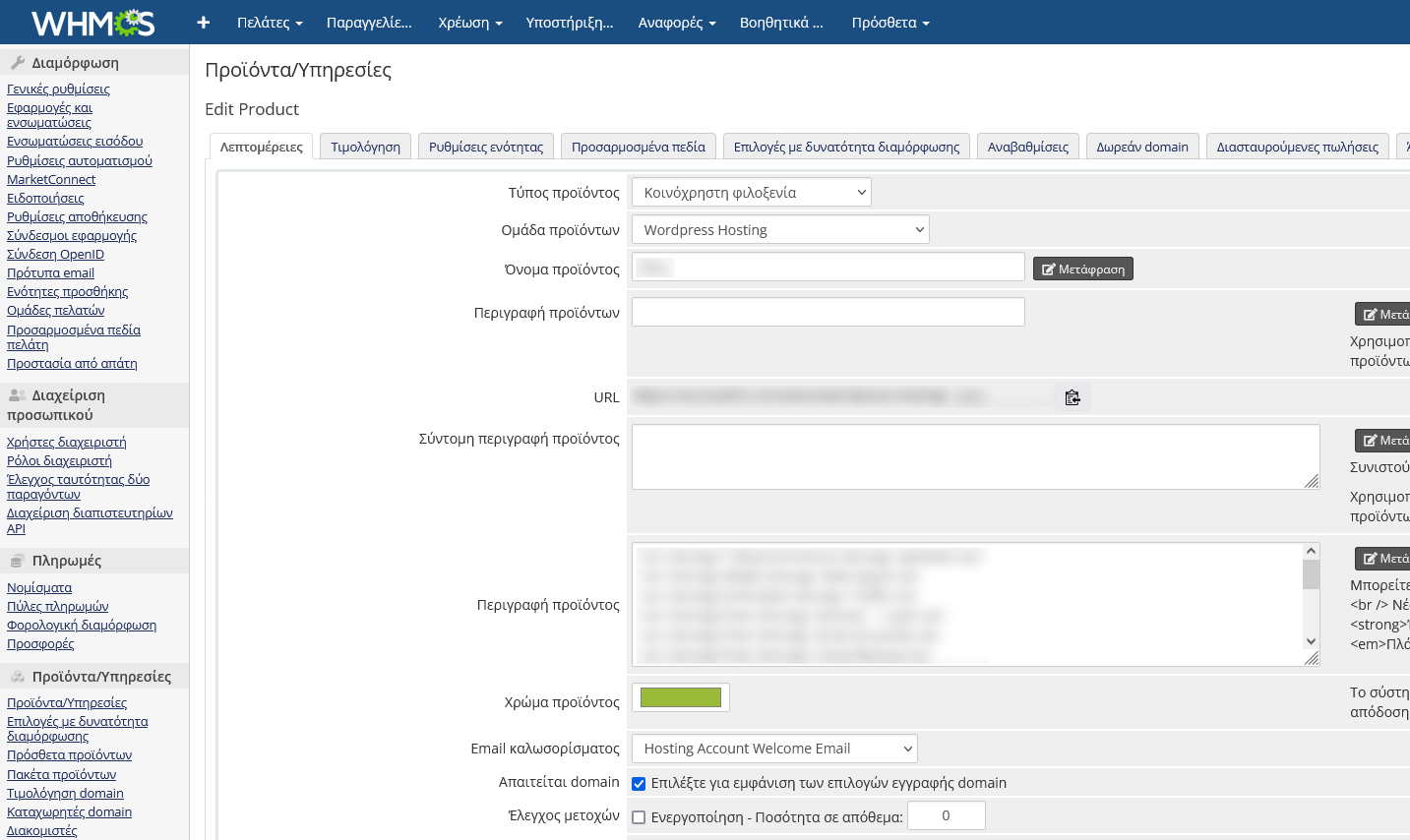Uncheck the Απαιτείται domain checkbox
The width and height of the screenshot is (1410, 840).
tap(639, 784)
